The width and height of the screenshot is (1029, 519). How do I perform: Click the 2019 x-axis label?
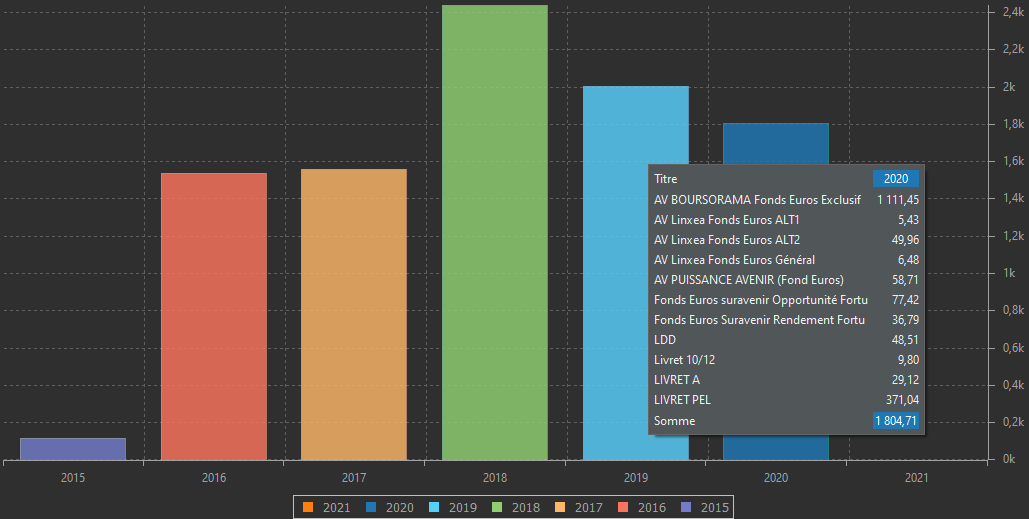[x=636, y=478]
